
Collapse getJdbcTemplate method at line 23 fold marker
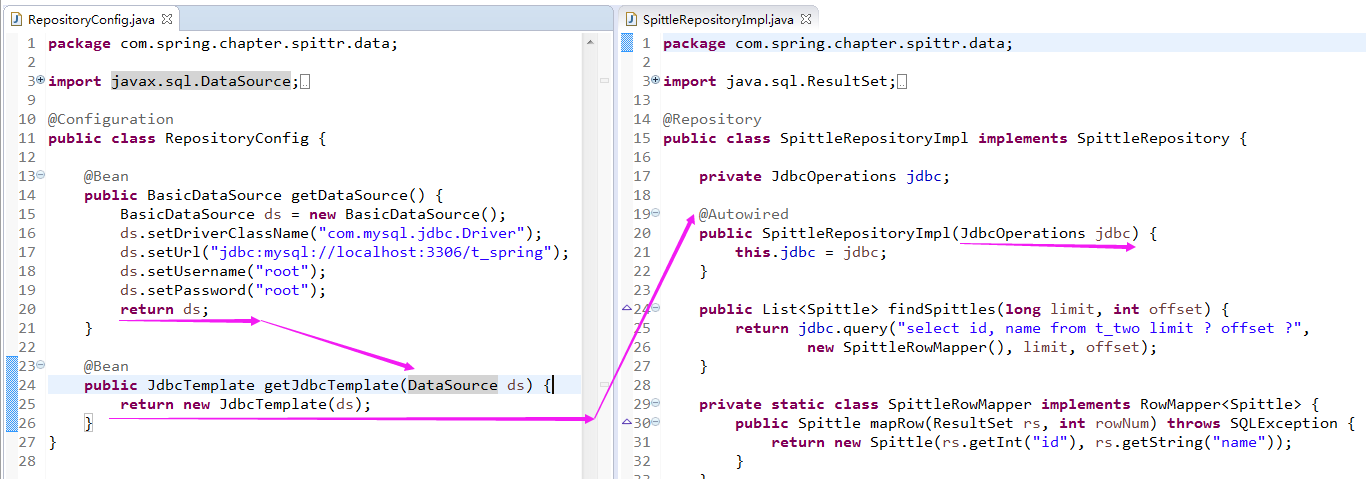[41, 366]
